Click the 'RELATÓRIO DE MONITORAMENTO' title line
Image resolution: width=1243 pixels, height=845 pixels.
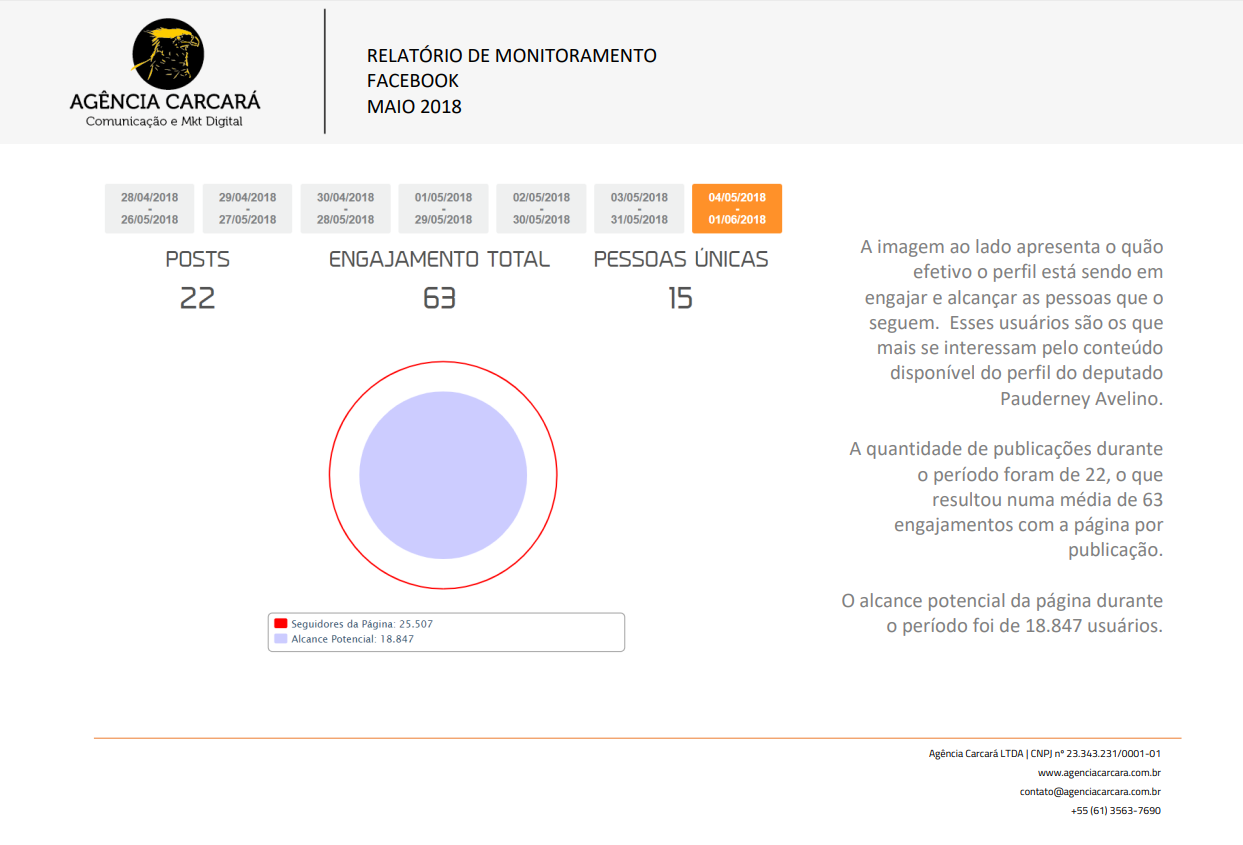[512, 56]
